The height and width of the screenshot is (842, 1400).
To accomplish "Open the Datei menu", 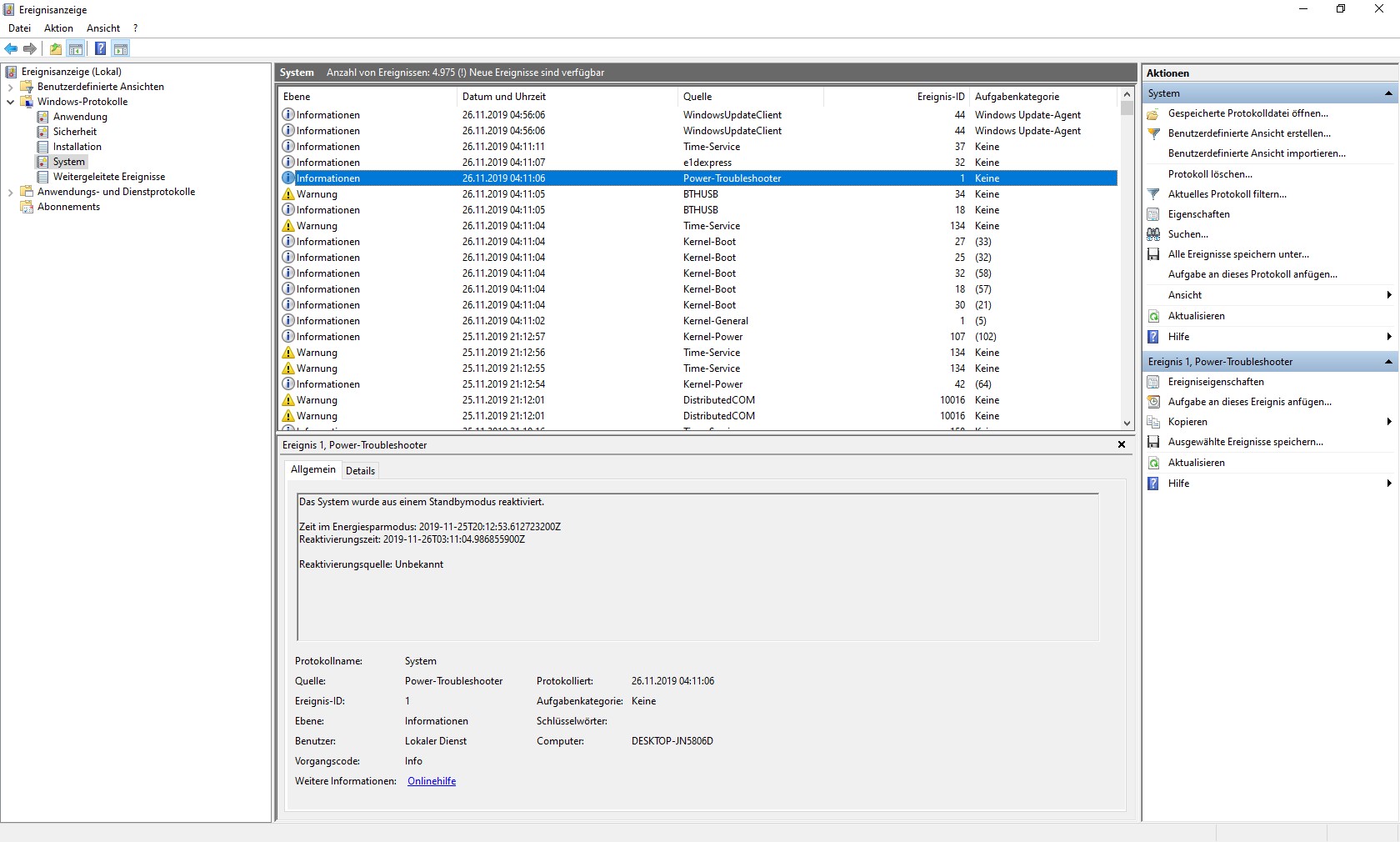I will pos(19,28).
